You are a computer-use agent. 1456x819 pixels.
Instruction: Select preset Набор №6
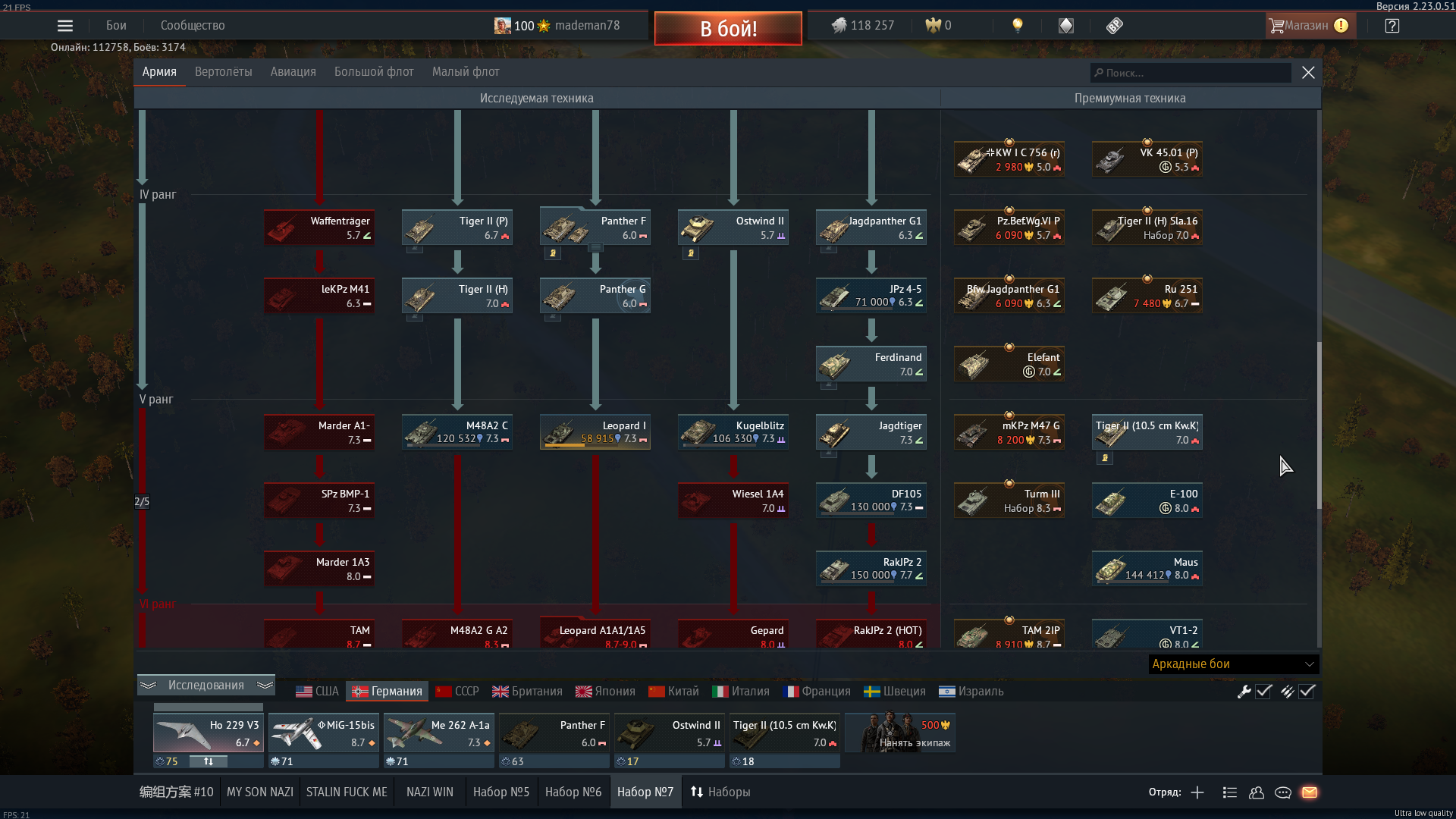[x=573, y=792]
